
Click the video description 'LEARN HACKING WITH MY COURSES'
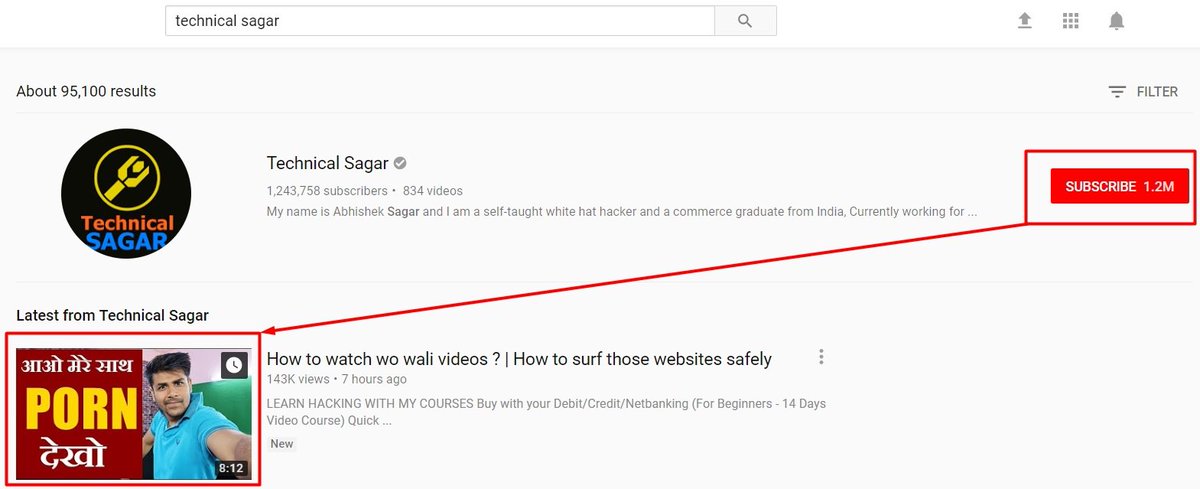546,412
